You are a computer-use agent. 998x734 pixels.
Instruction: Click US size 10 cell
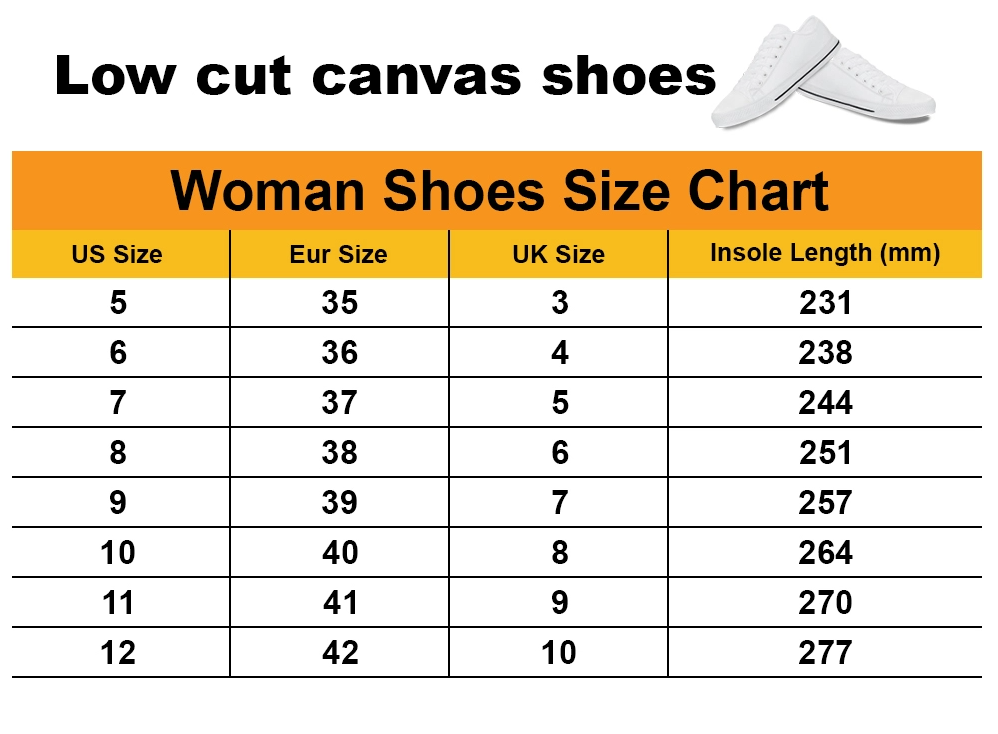[x=118, y=553]
